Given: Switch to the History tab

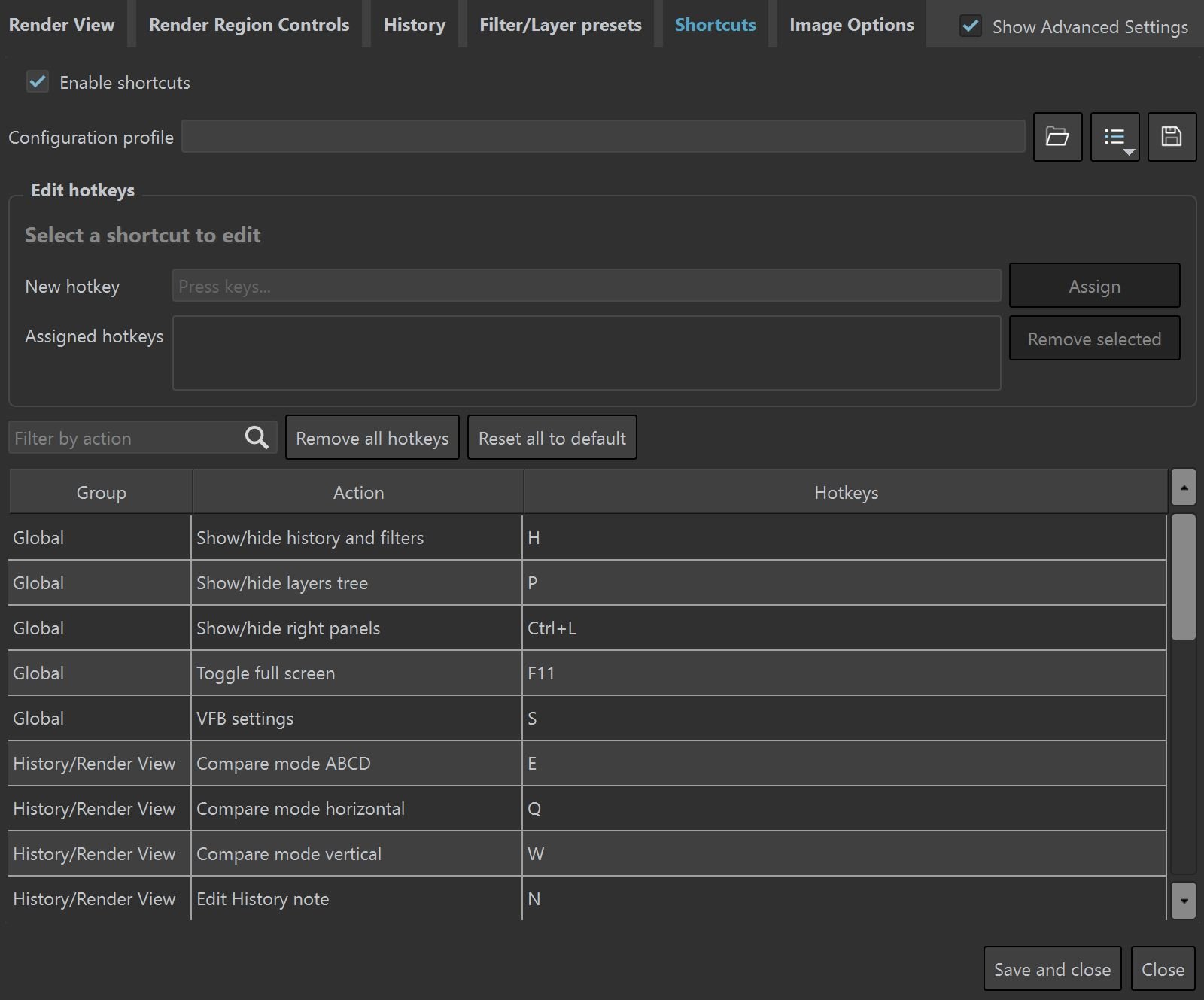Looking at the screenshot, I should (x=415, y=25).
